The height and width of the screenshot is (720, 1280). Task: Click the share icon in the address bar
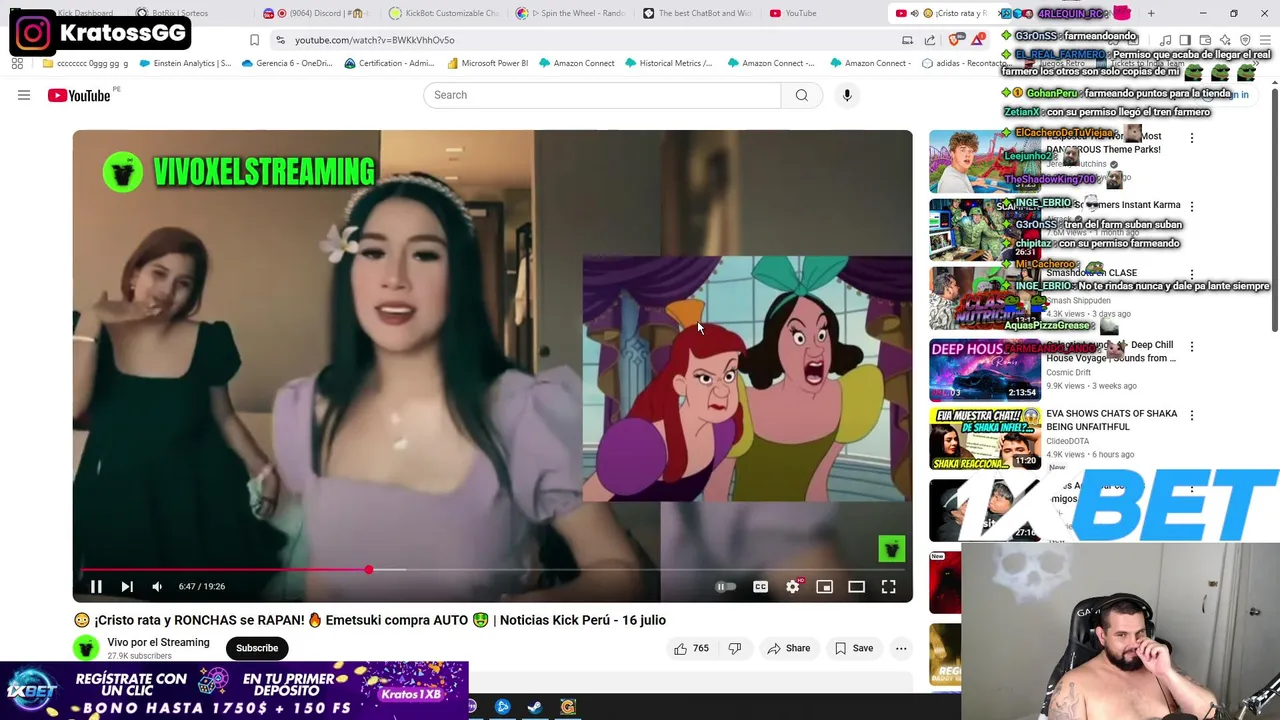(x=930, y=40)
